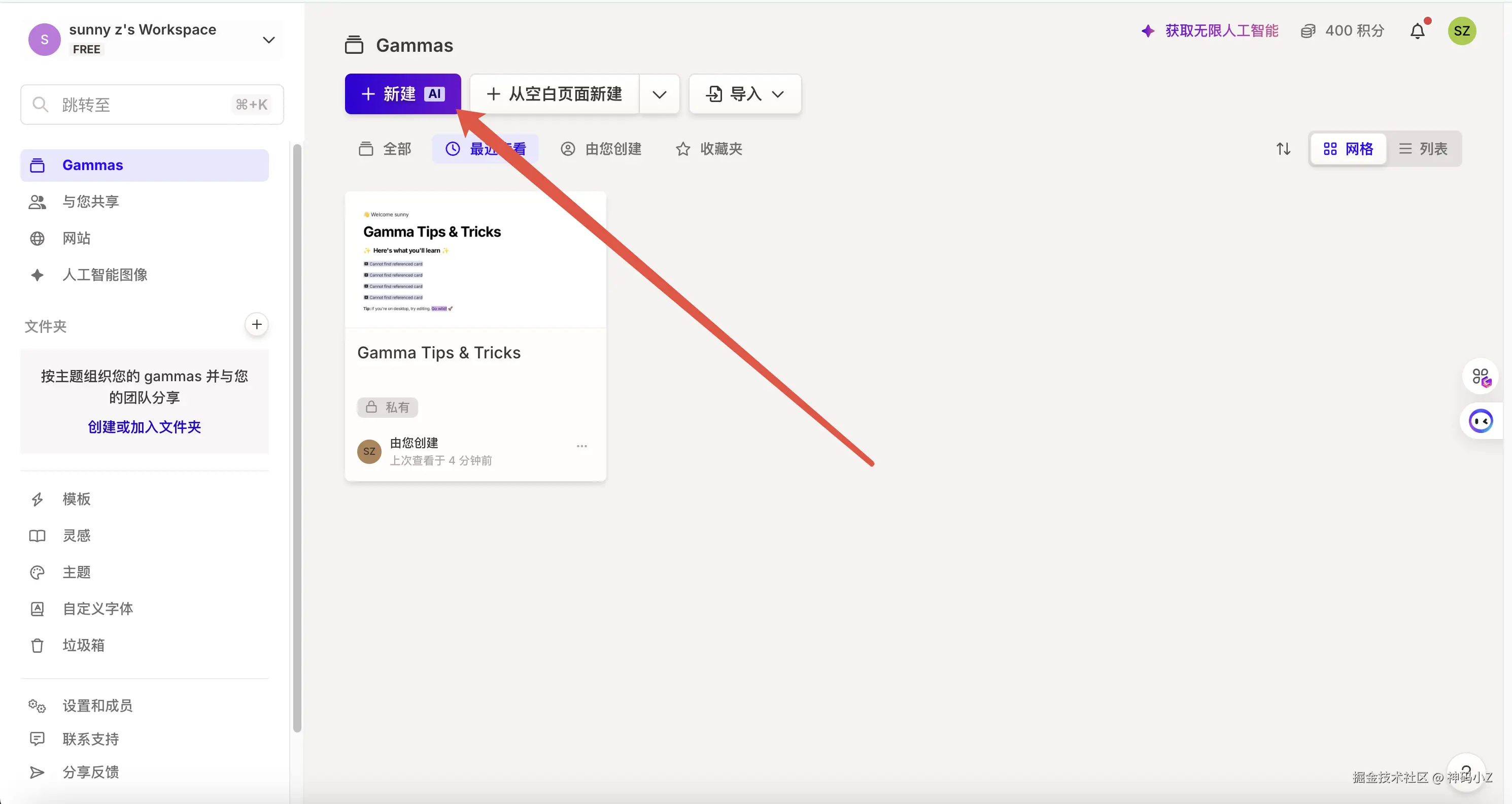Open the Import (导入) dropdown

click(745, 94)
